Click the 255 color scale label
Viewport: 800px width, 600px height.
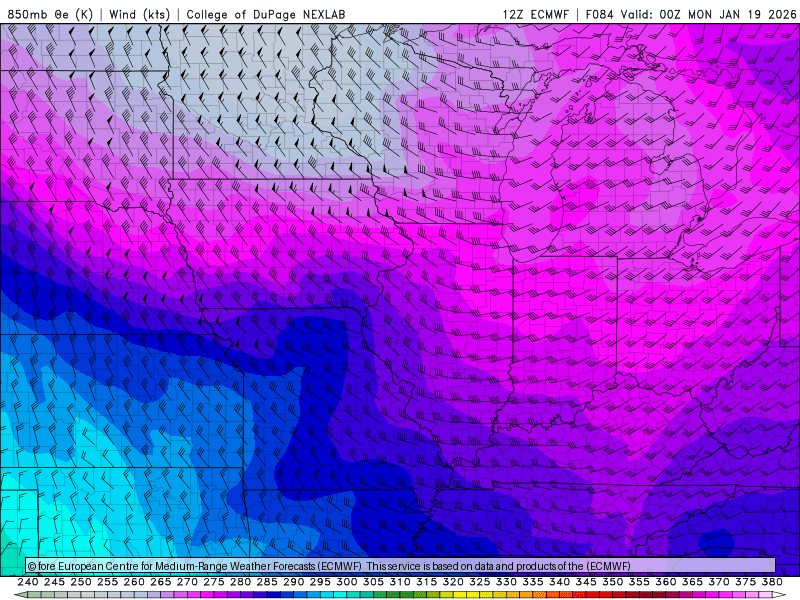point(107,582)
